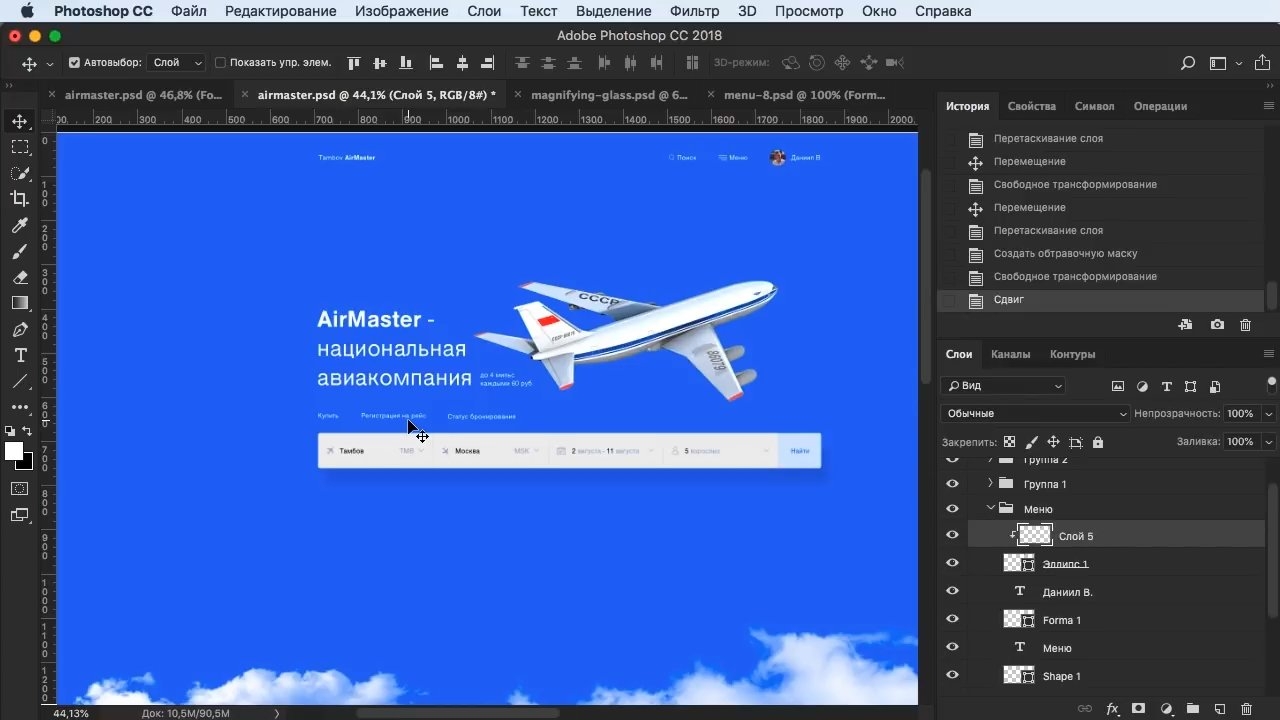
Task: Open the blend mode Обычные dropdown
Action: [1035, 414]
